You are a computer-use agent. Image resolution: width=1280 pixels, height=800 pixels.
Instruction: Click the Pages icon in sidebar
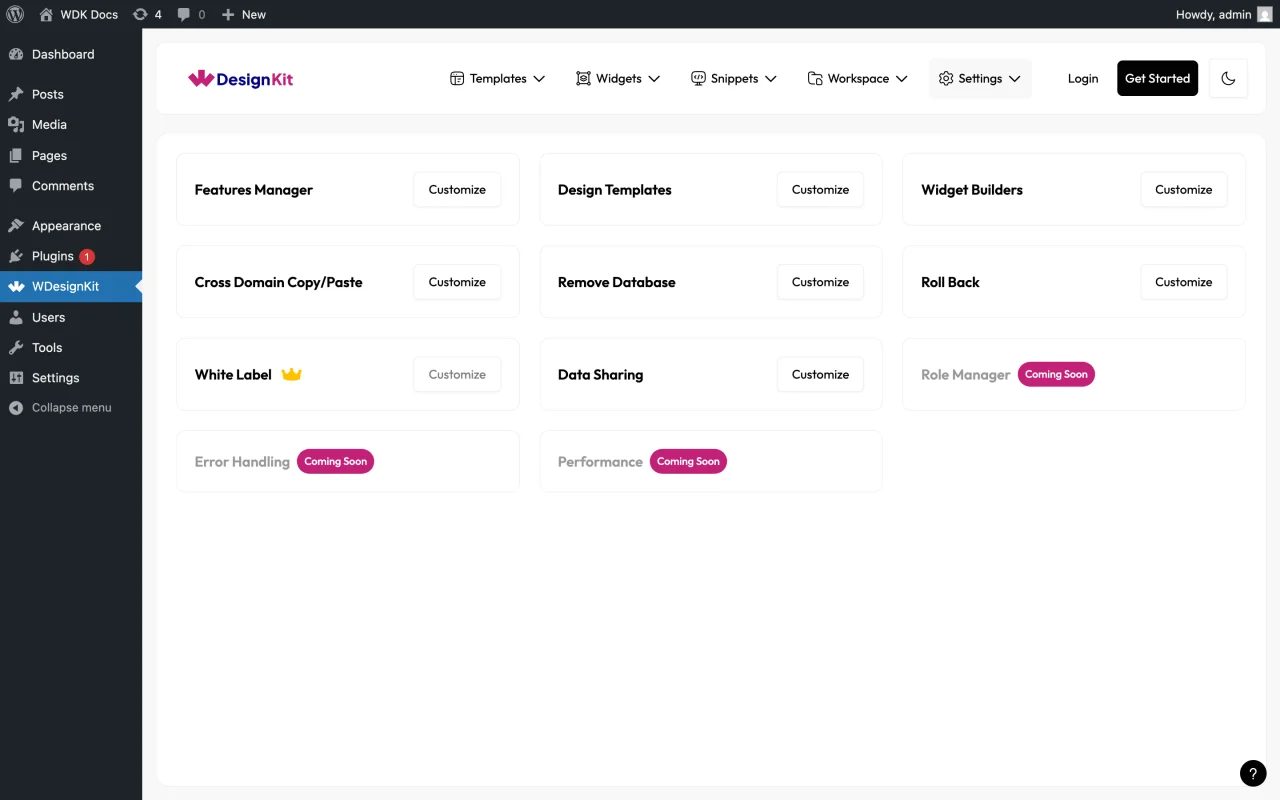coord(16,155)
